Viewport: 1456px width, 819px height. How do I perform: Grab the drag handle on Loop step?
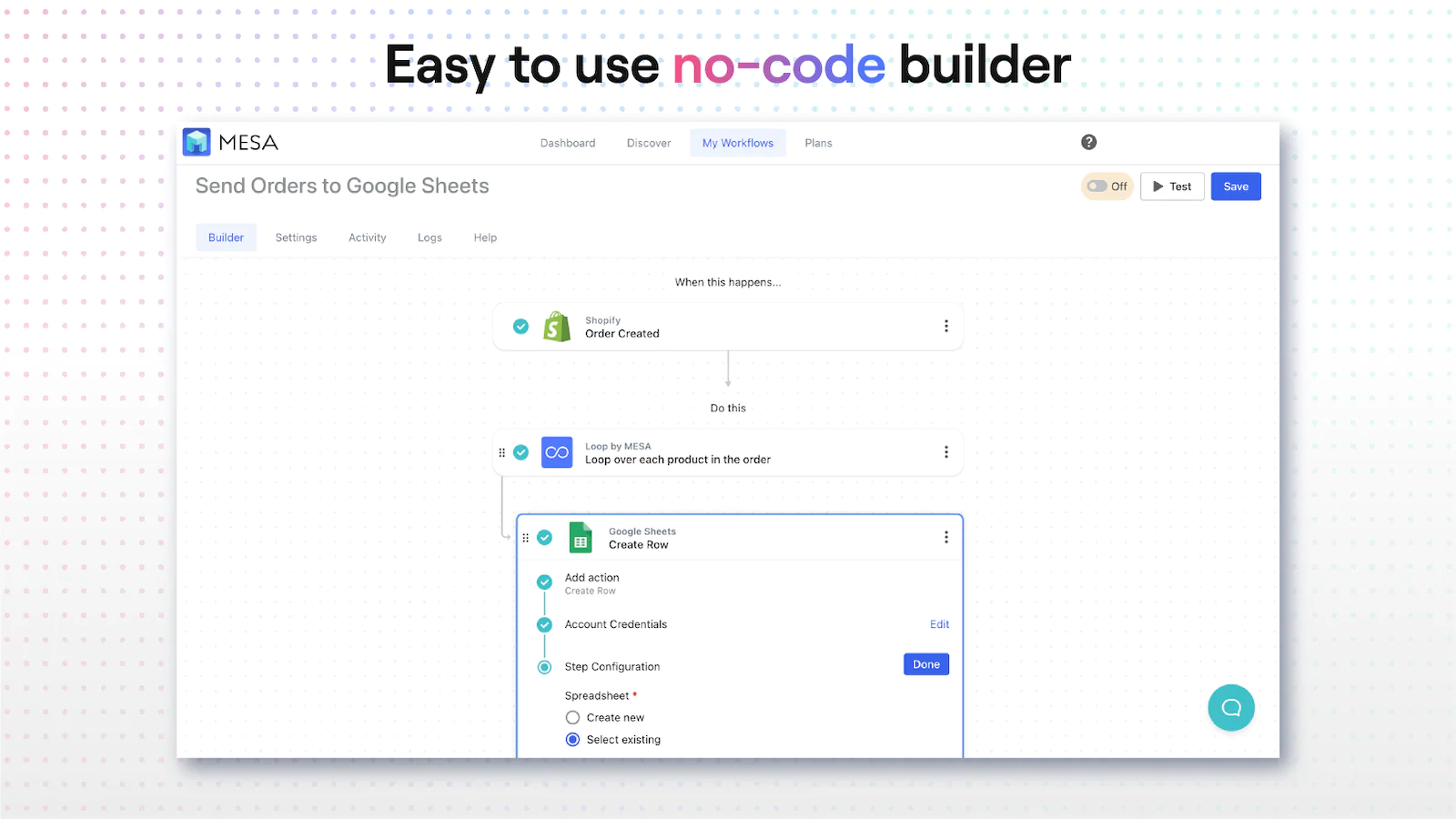[502, 452]
